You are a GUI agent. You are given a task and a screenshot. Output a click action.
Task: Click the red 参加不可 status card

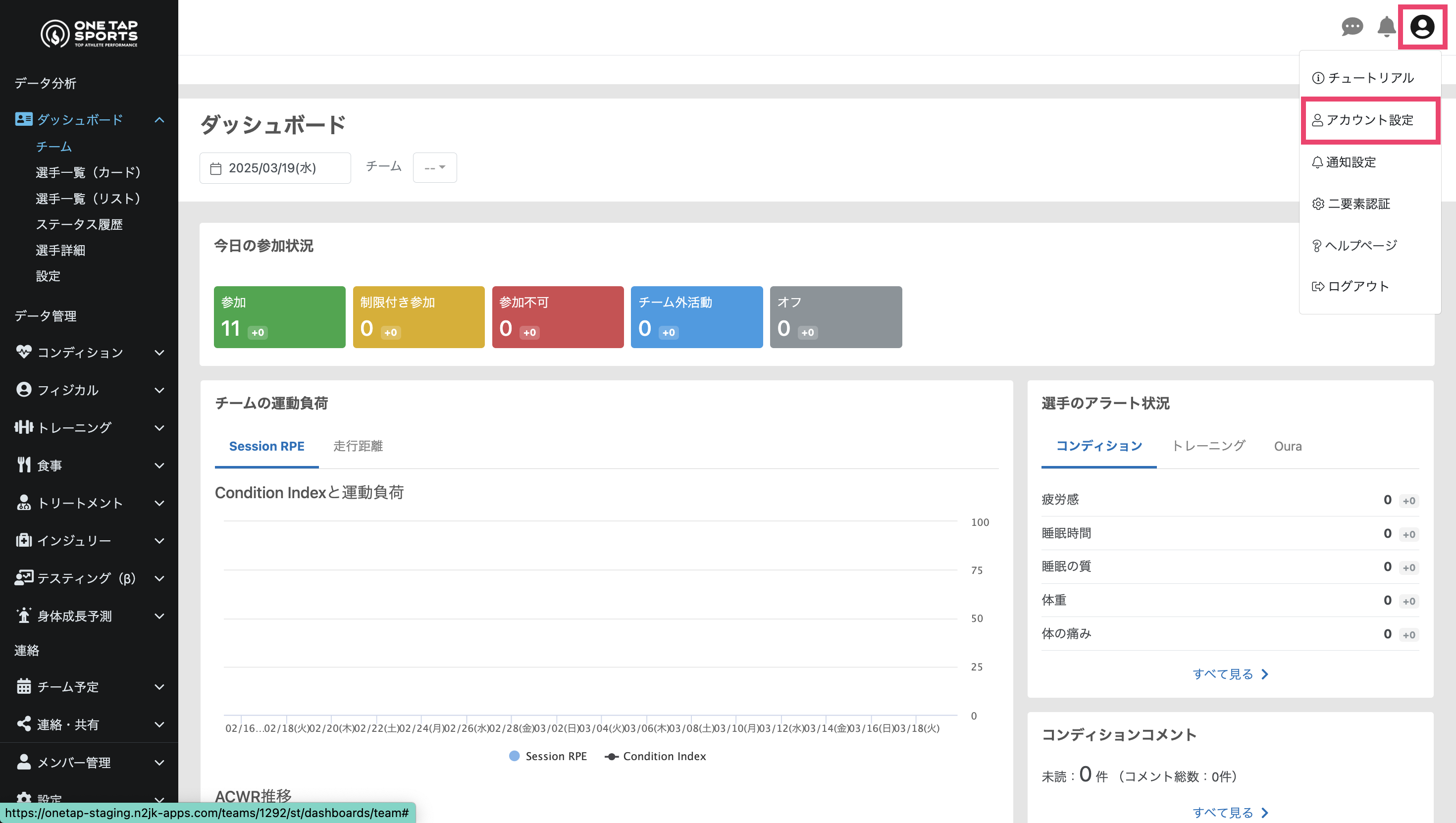pyautogui.click(x=557, y=317)
